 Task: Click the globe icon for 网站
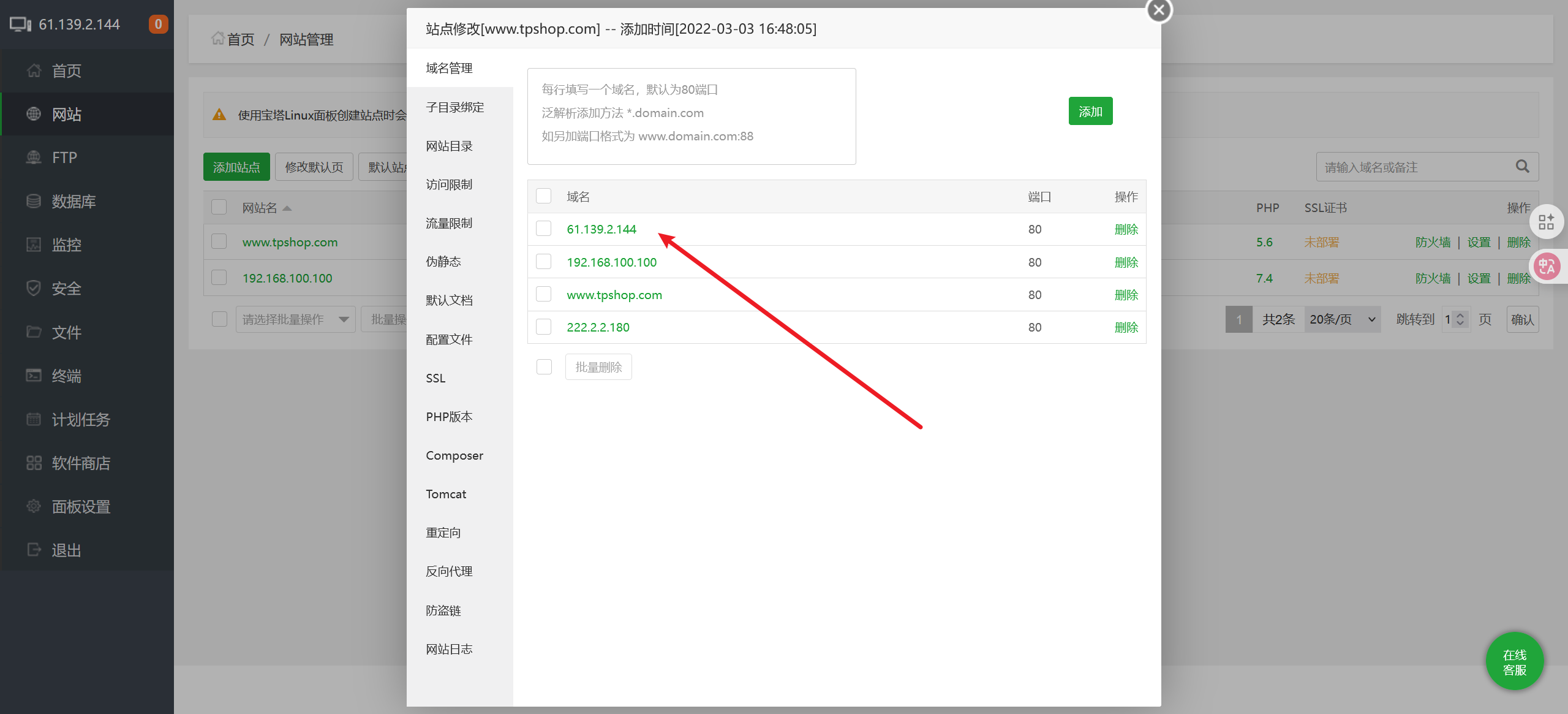(x=34, y=114)
